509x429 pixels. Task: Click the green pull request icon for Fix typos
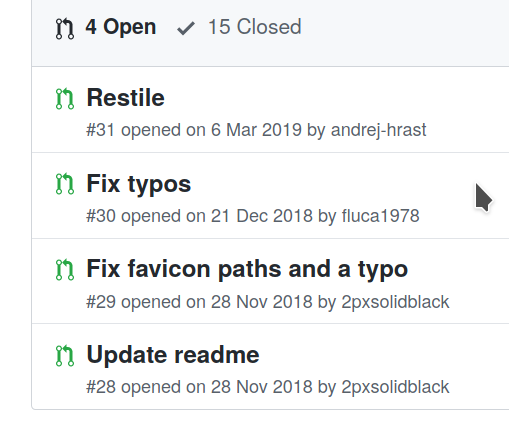click(x=65, y=184)
